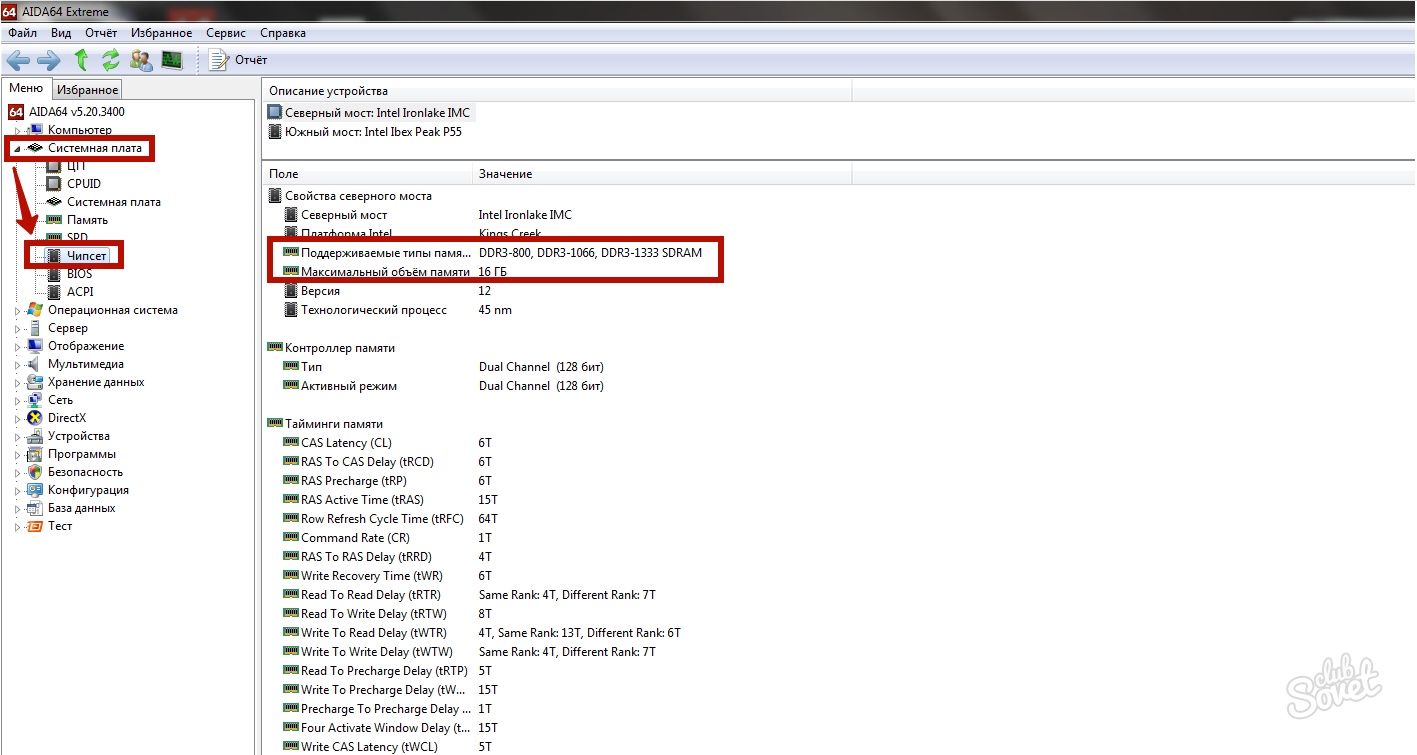Open the Справка menu
Screen dimensions: 1417x755
tap(283, 33)
